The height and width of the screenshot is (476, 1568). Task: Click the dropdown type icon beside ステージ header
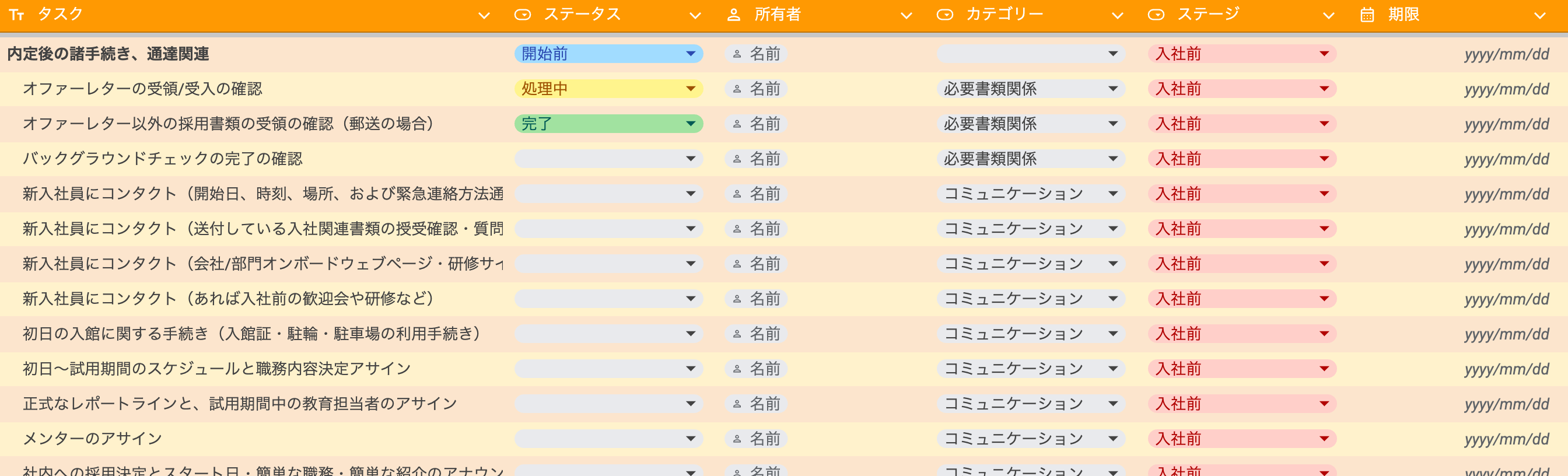(1156, 15)
